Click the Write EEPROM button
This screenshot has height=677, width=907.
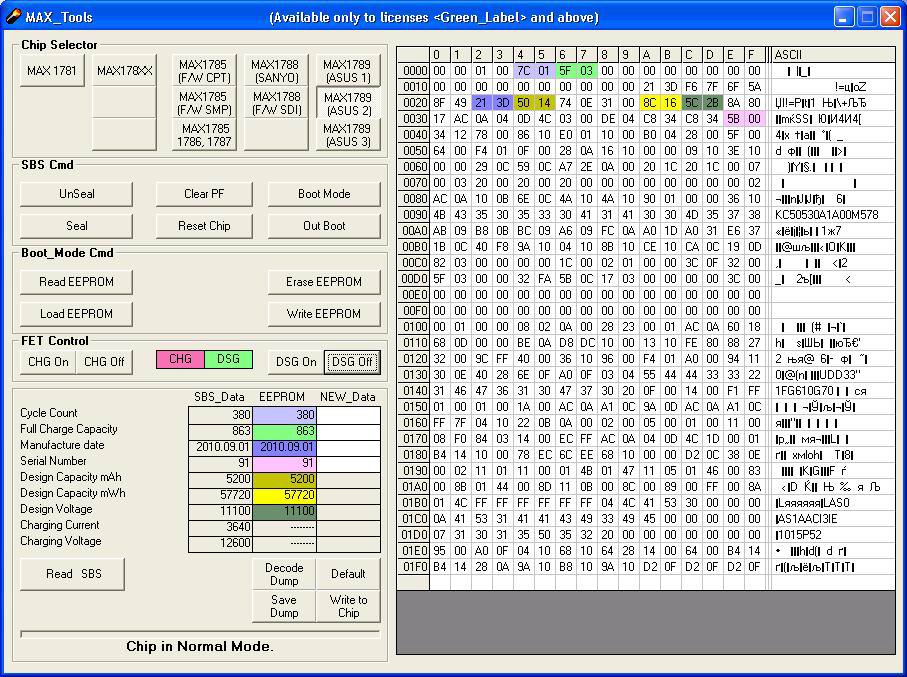pyautogui.click(x=324, y=314)
